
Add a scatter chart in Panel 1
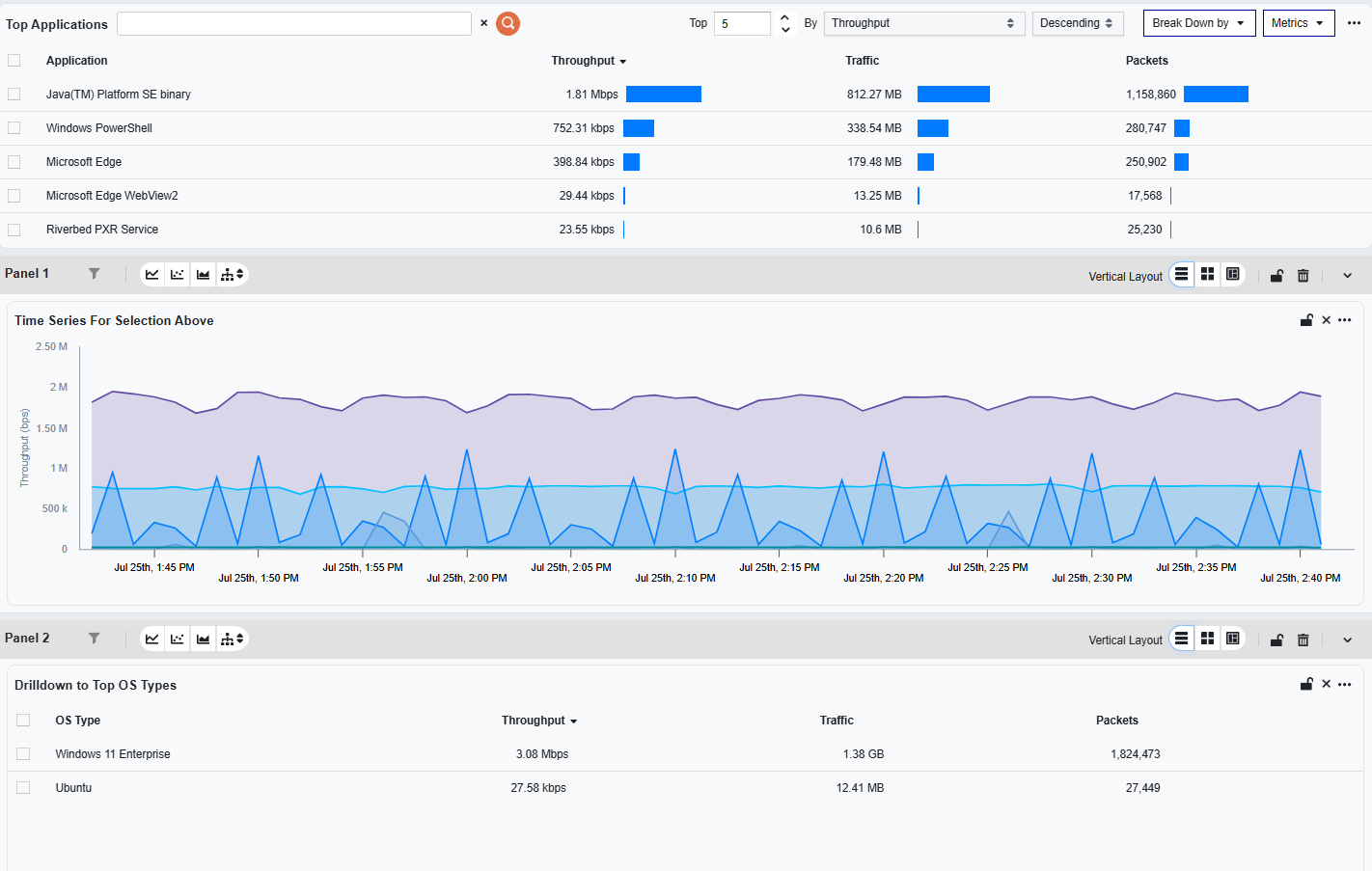(178, 275)
